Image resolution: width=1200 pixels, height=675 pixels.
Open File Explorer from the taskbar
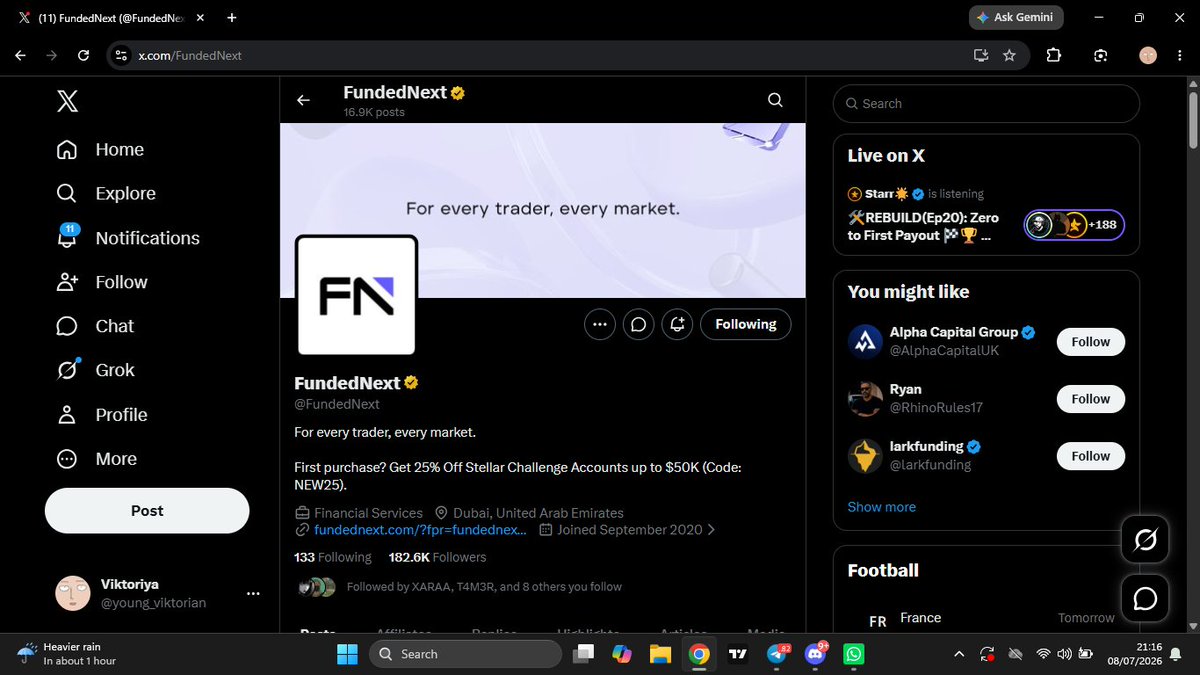(659, 654)
